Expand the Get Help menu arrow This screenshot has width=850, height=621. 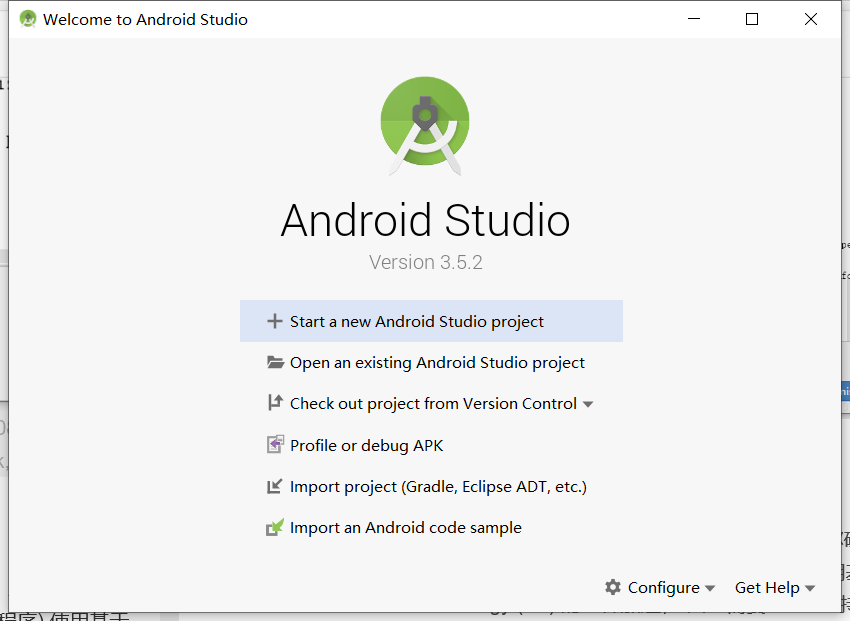810,588
